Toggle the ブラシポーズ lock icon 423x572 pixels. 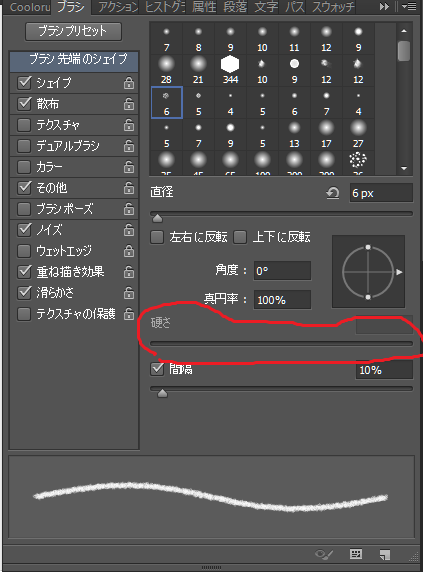129,209
